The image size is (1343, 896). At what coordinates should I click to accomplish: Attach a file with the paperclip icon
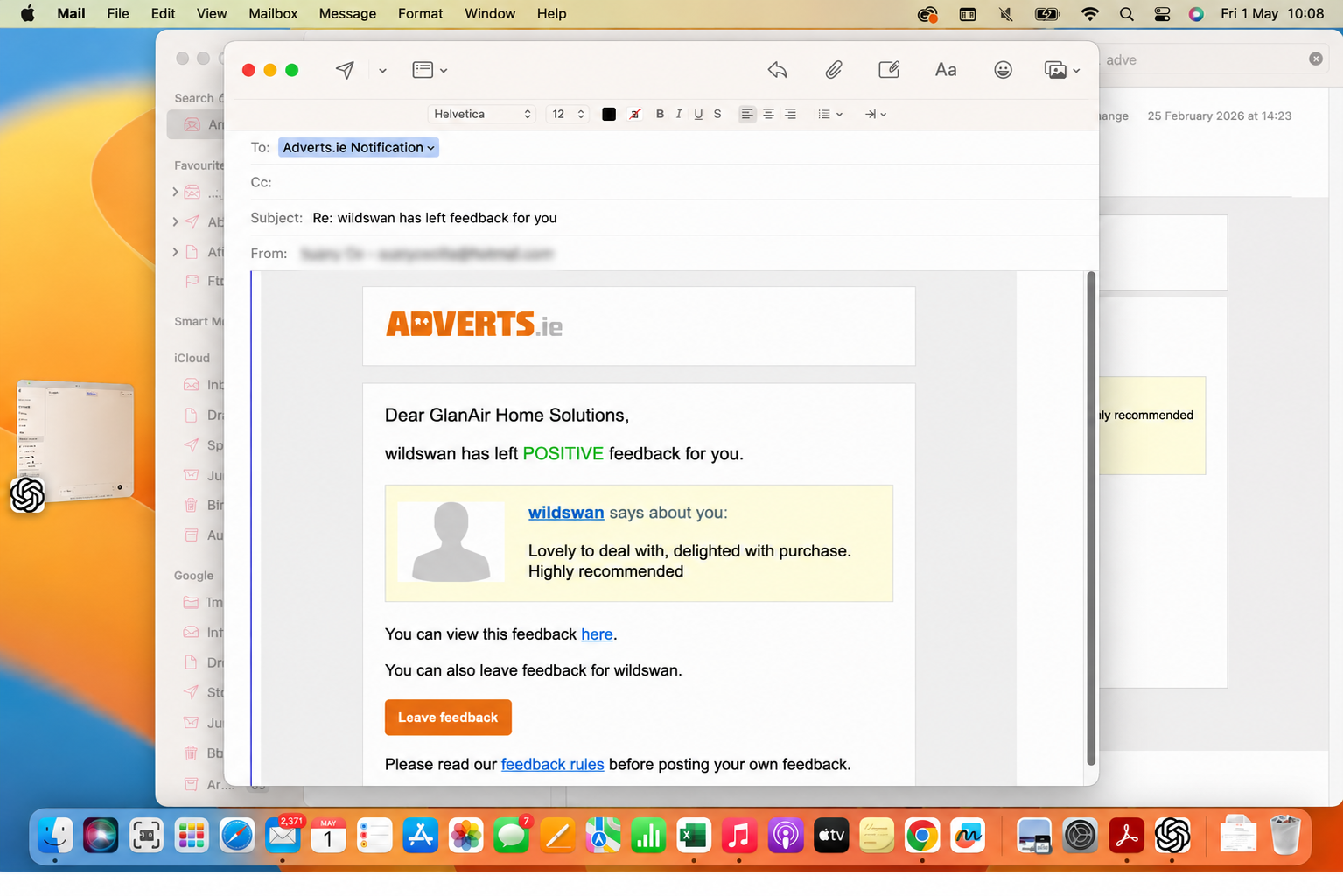[833, 70]
